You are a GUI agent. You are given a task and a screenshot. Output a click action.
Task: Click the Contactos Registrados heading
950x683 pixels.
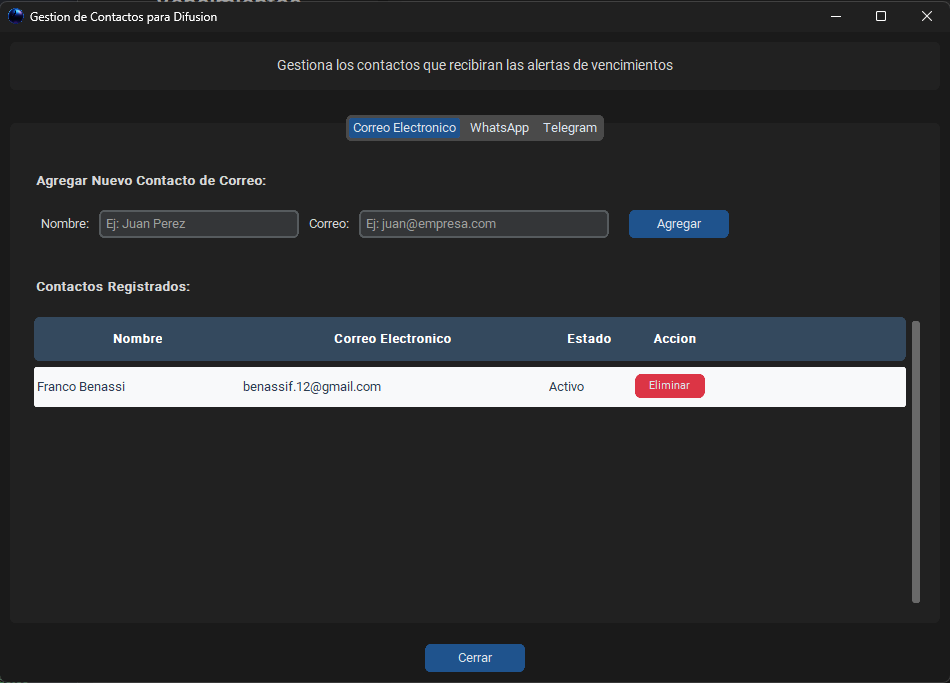click(113, 287)
